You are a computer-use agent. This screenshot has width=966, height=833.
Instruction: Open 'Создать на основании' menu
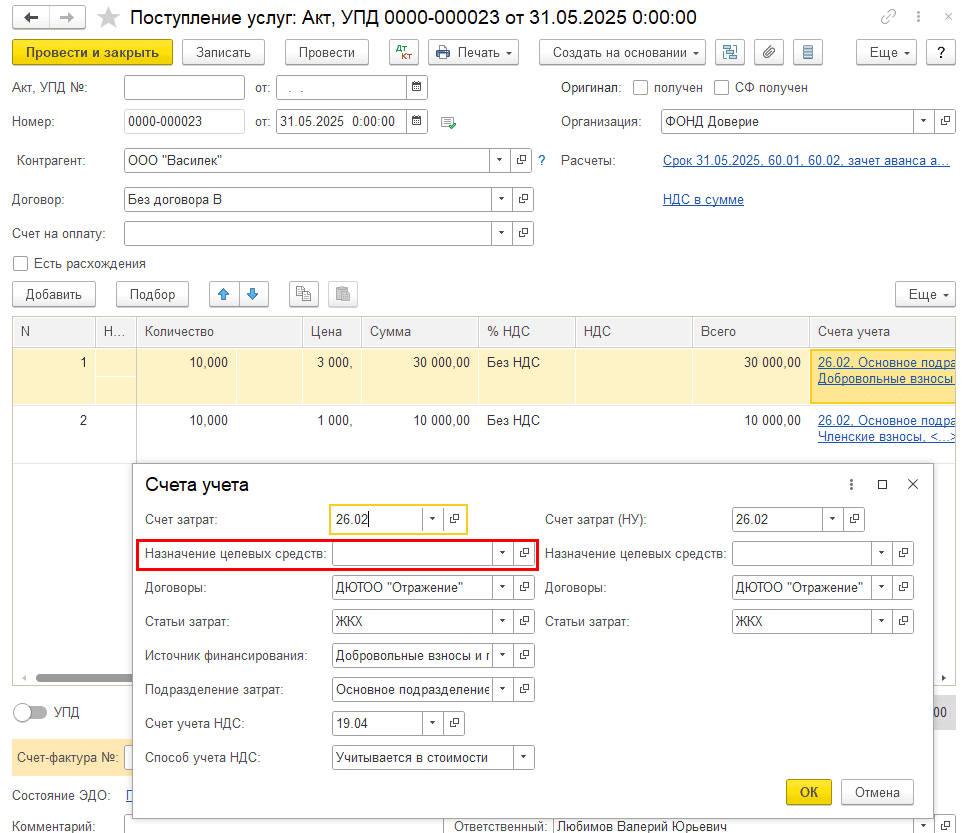(622, 52)
